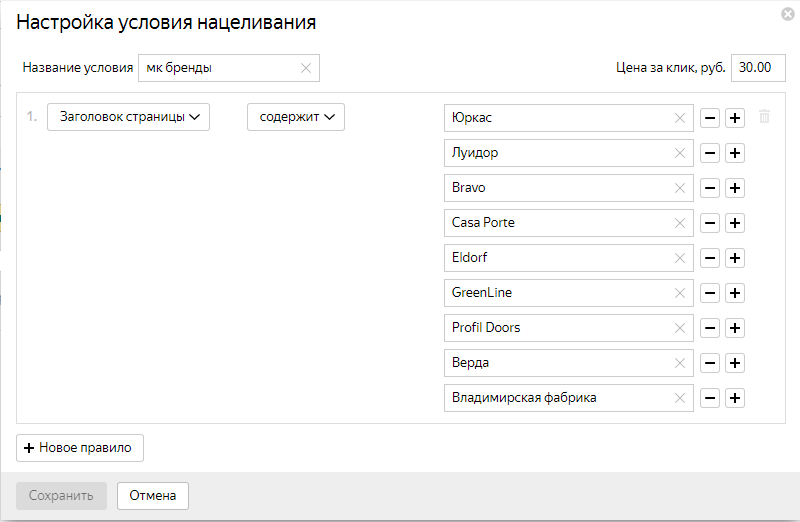Remove the Bravo row with minus button
This screenshot has height=522, width=800.
(x=709, y=188)
